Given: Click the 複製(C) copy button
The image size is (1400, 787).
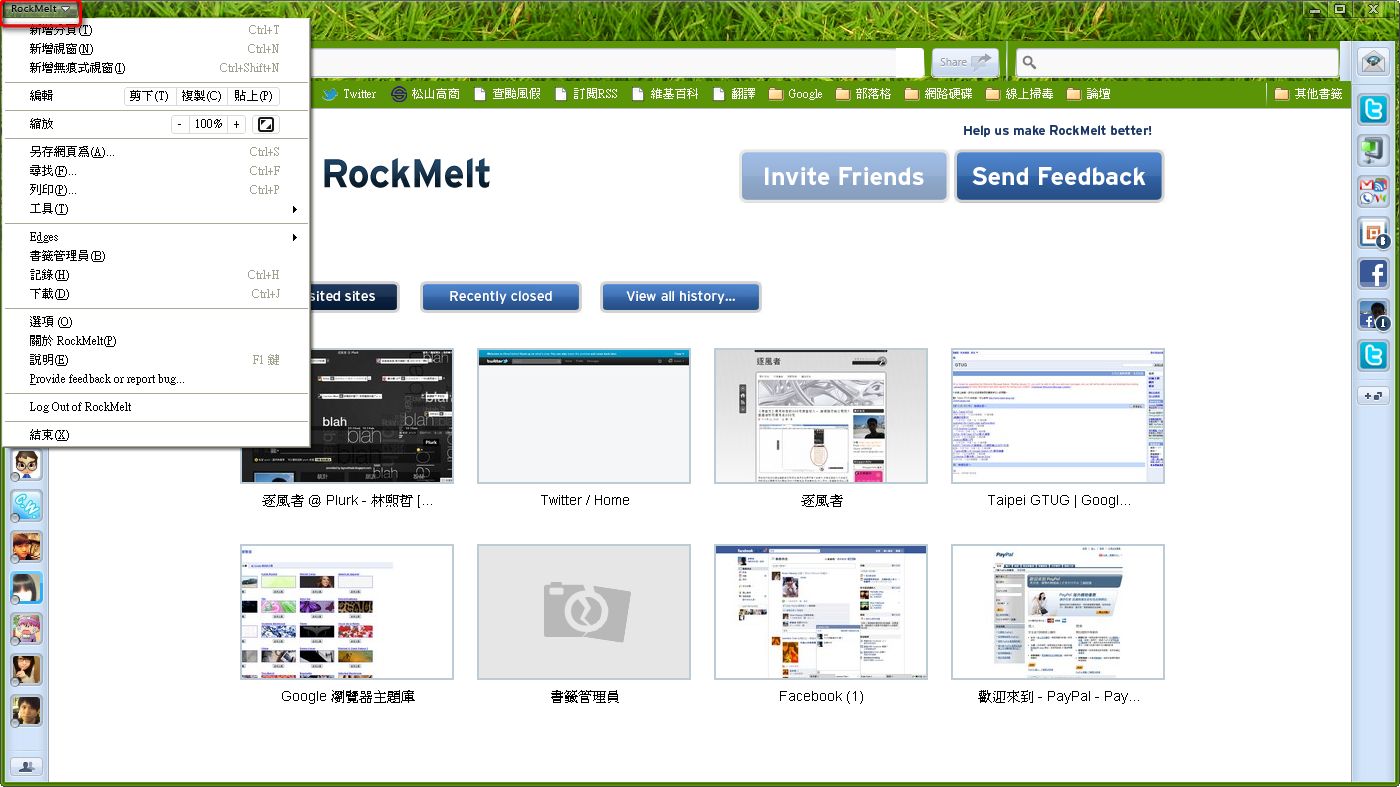Looking at the screenshot, I should click(x=201, y=96).
